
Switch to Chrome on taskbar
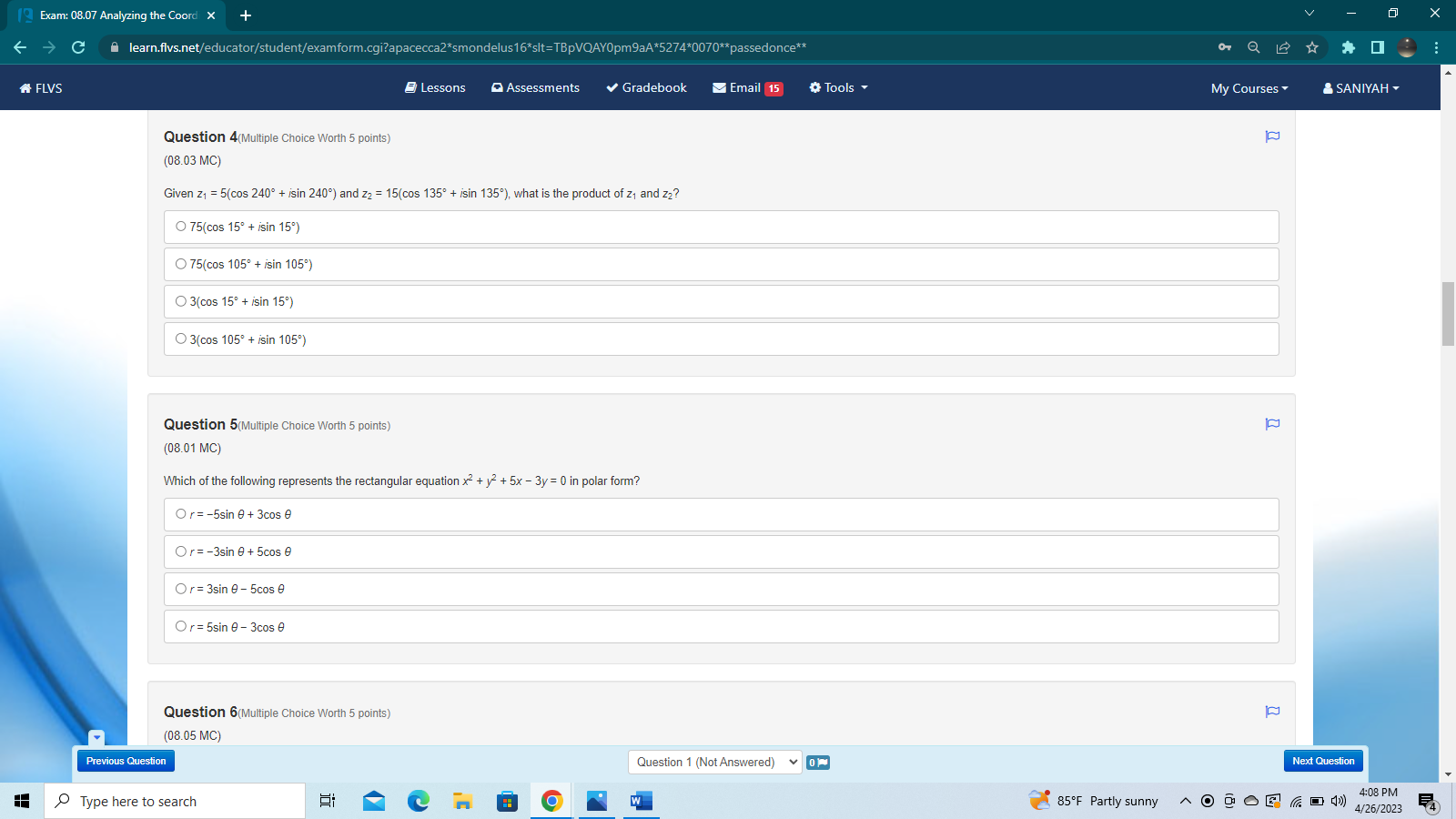click(x=551, y=801)
